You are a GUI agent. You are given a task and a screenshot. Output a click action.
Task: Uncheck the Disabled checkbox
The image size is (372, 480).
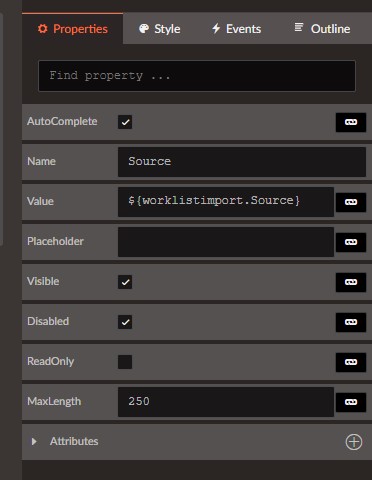point(125,322)
